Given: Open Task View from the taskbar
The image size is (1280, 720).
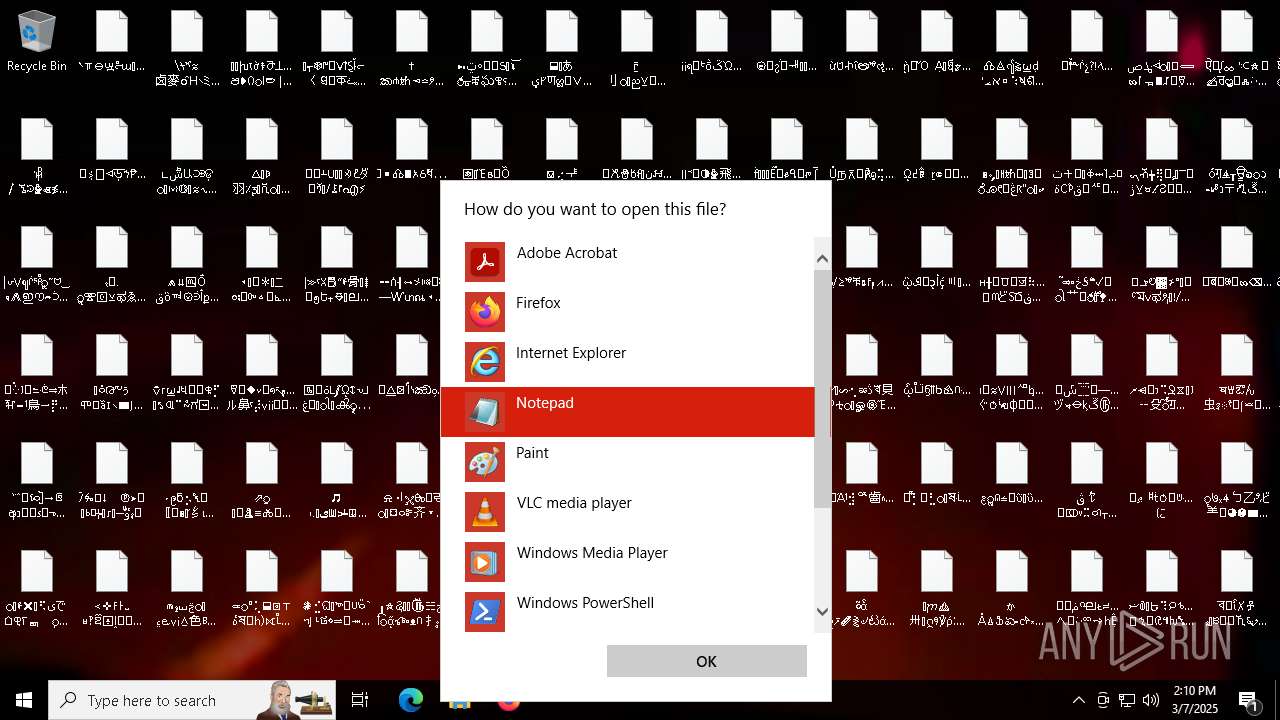Looking at the screenshot, I should click(x=360, y=700).
